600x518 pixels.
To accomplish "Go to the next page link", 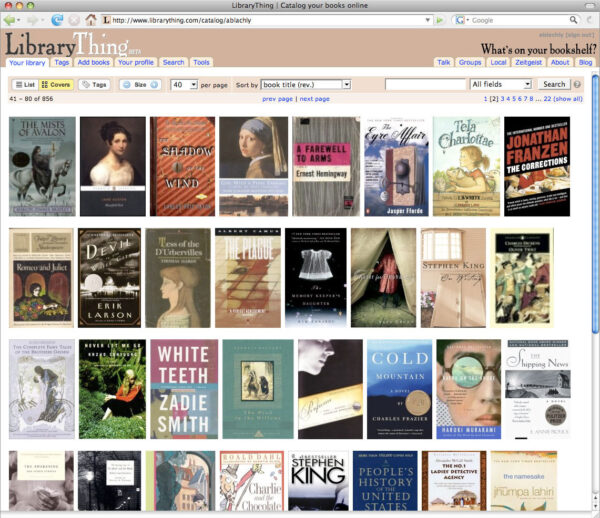I will (x=315, y=99).
